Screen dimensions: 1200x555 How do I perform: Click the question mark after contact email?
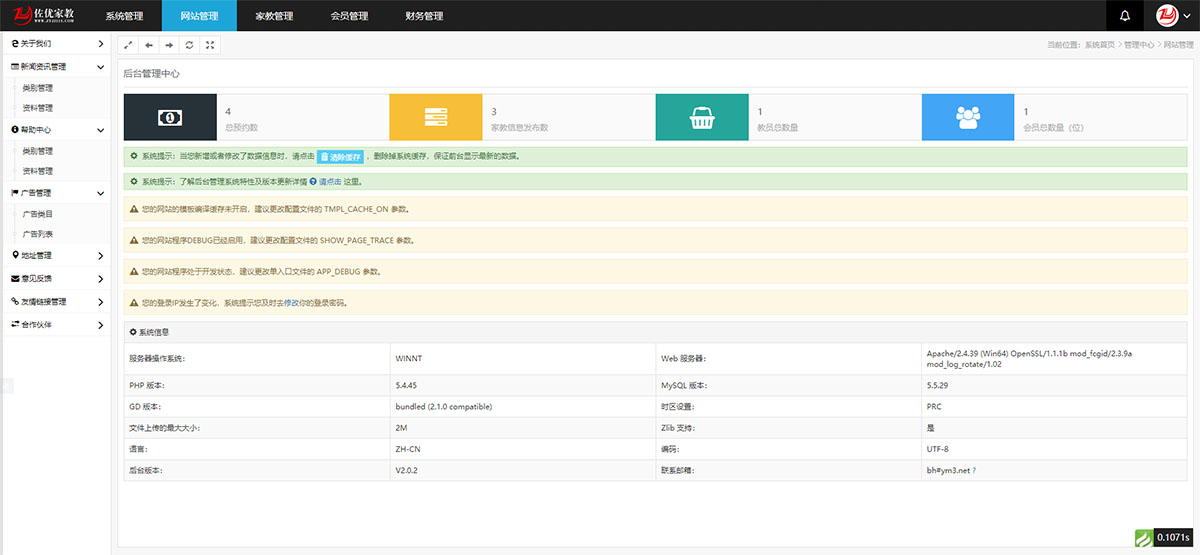point(974,470)
